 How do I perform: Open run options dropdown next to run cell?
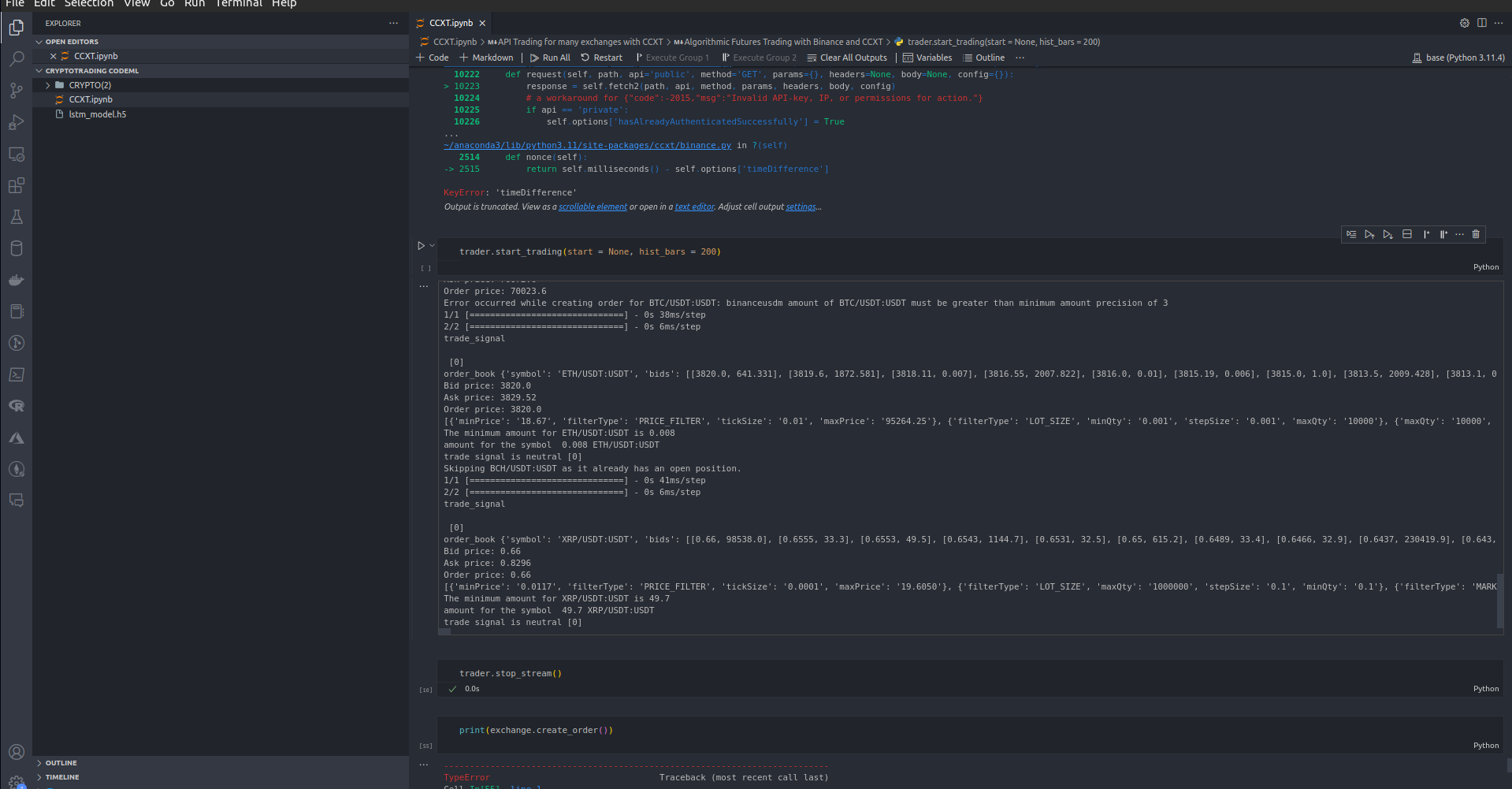[x=432, y=246]
